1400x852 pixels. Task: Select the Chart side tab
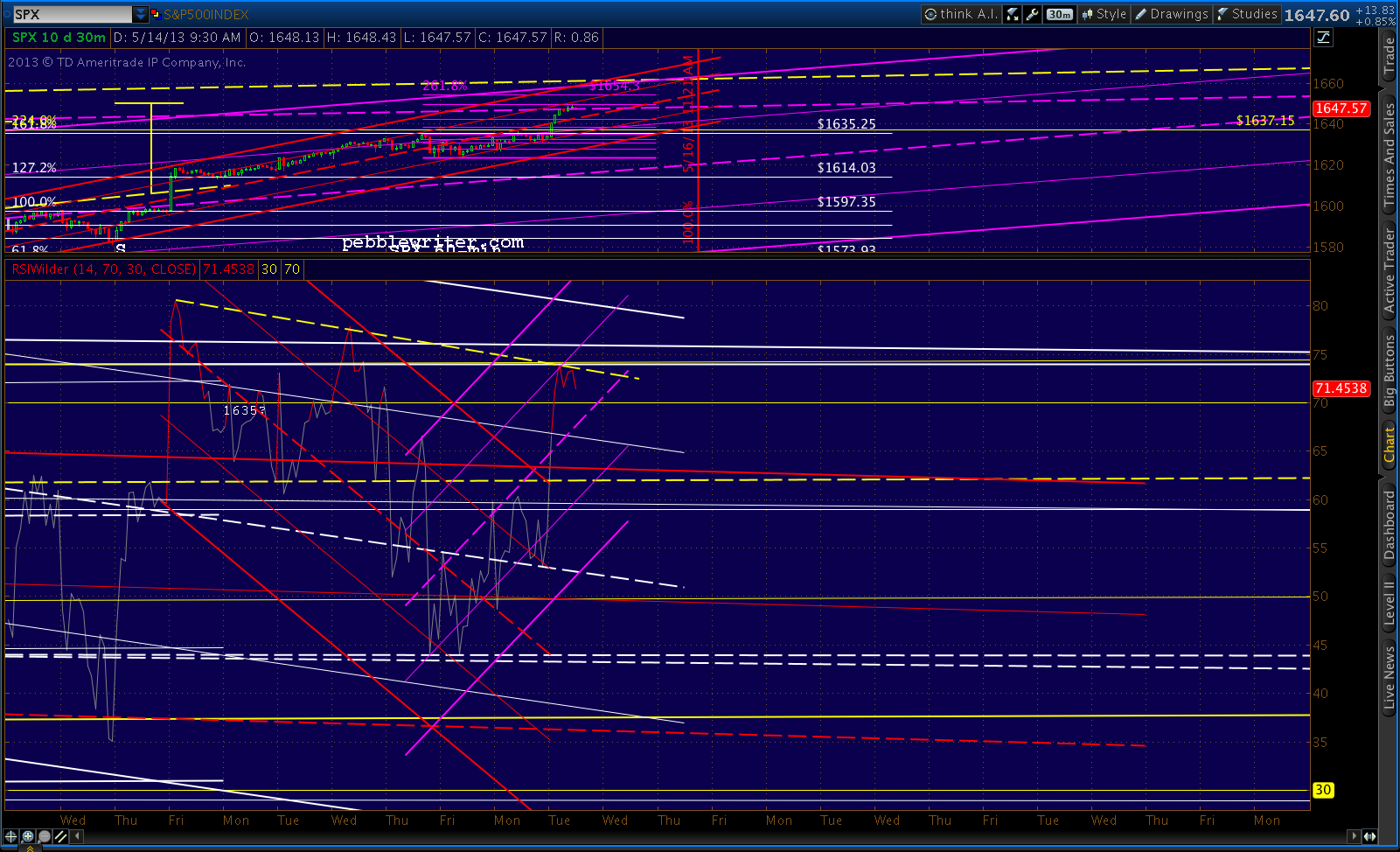(1389, 444)
